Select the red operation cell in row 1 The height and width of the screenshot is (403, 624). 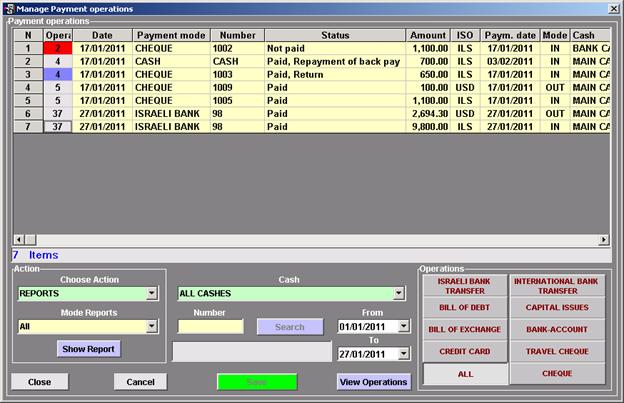point(58,48)
